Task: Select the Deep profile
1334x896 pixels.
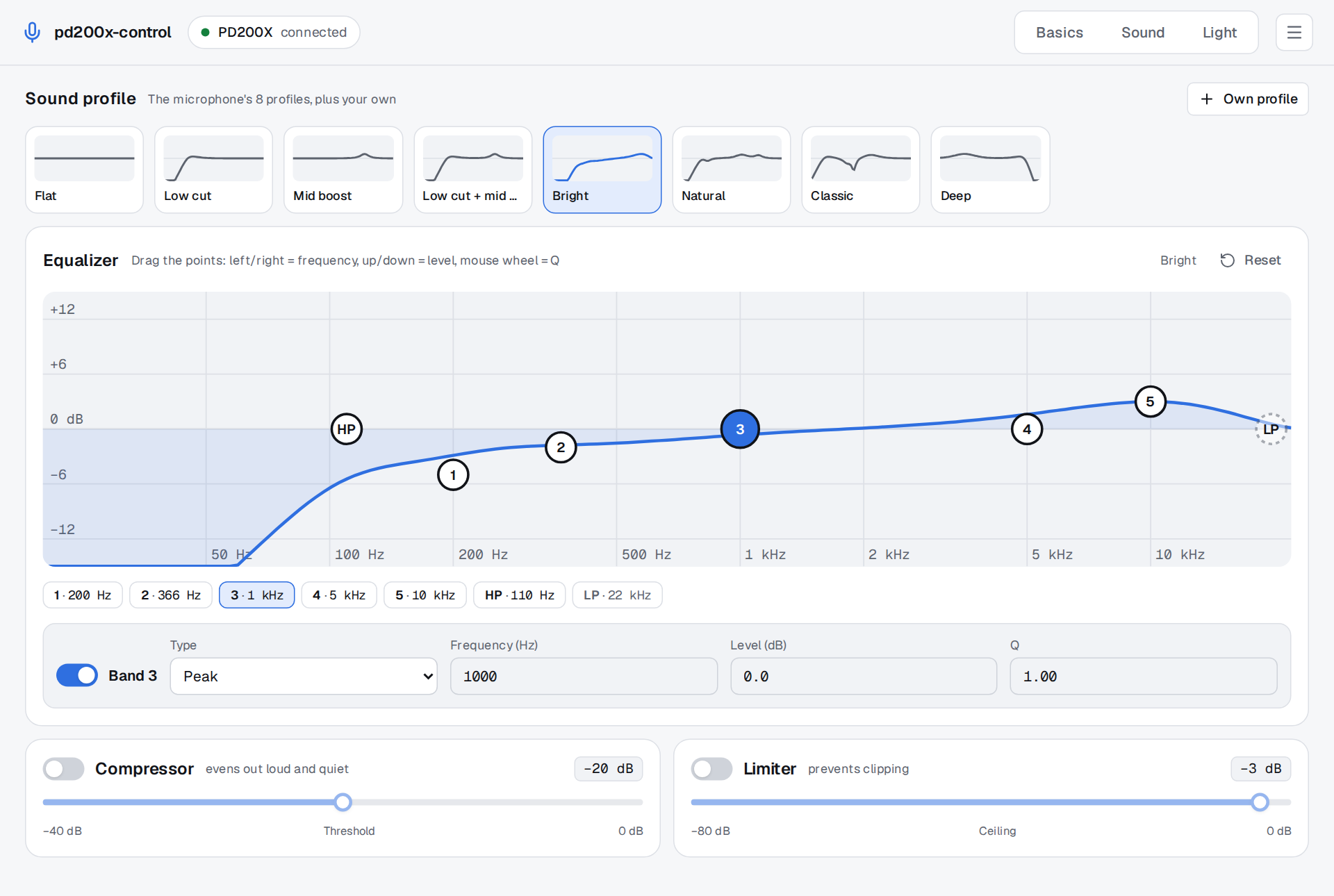Action: (x=990, y=169)
